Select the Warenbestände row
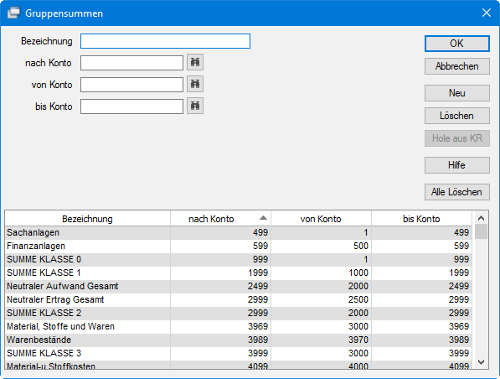Viewport: 500px width, 379px height. tap(238, 340)
